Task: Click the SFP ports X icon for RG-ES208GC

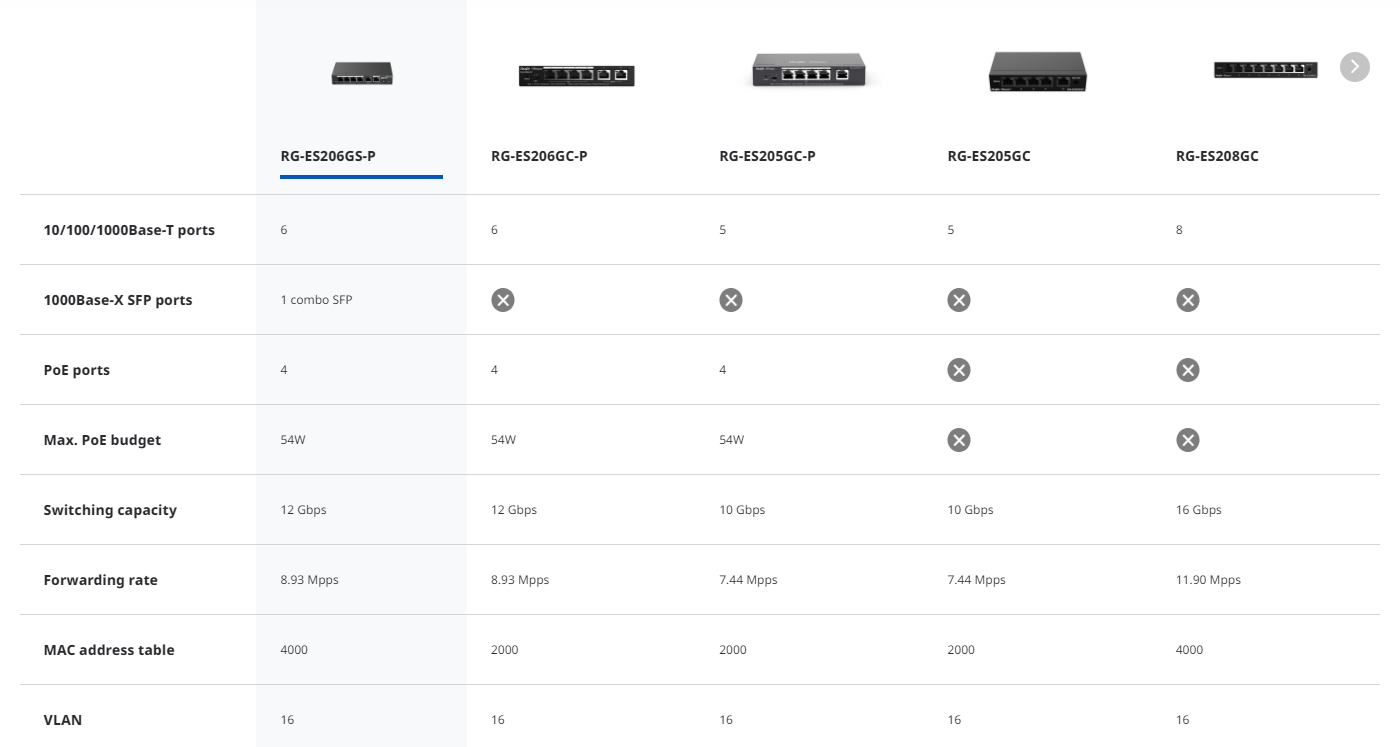Action: pyautogui.click(x=1188, y=300)
